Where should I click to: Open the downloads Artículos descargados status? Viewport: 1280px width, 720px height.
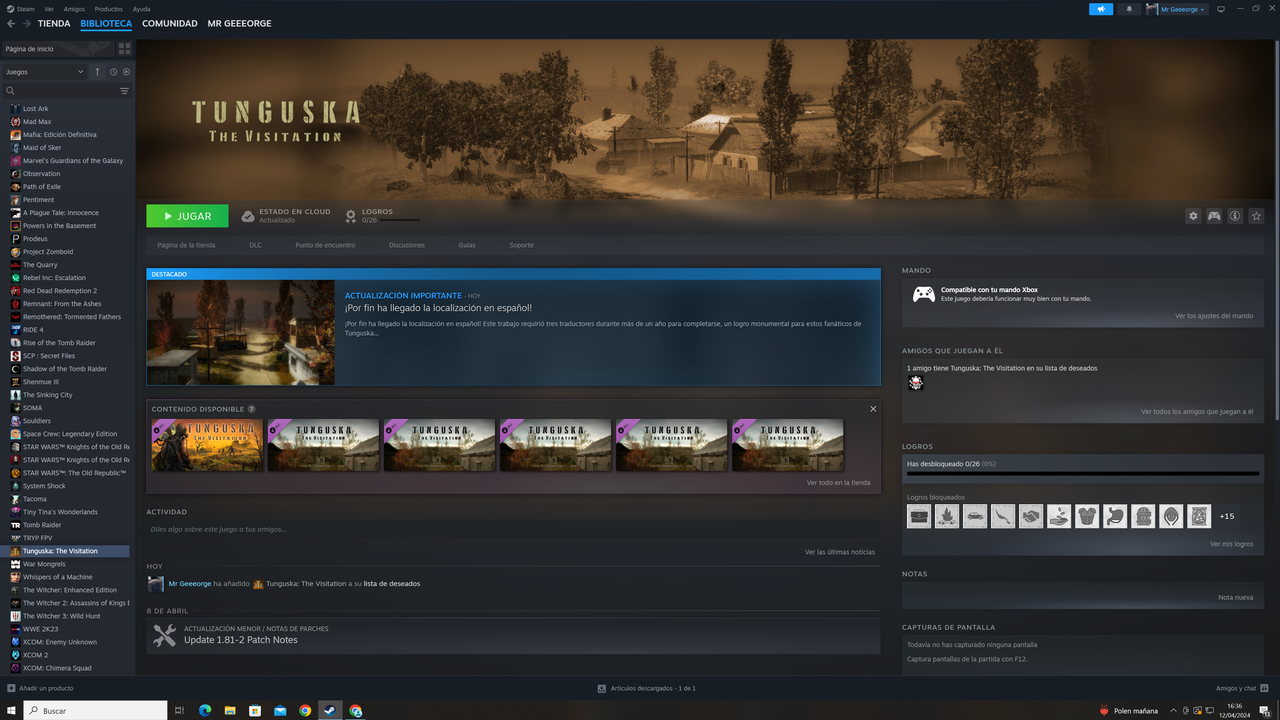pos(646,688)
